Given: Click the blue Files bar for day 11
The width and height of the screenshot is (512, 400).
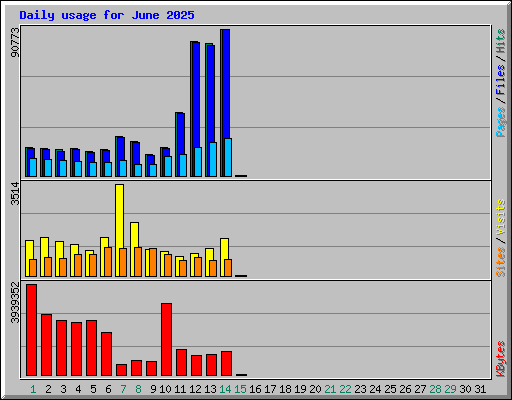Looking at the screenshot, I should (x=181, y=134).
